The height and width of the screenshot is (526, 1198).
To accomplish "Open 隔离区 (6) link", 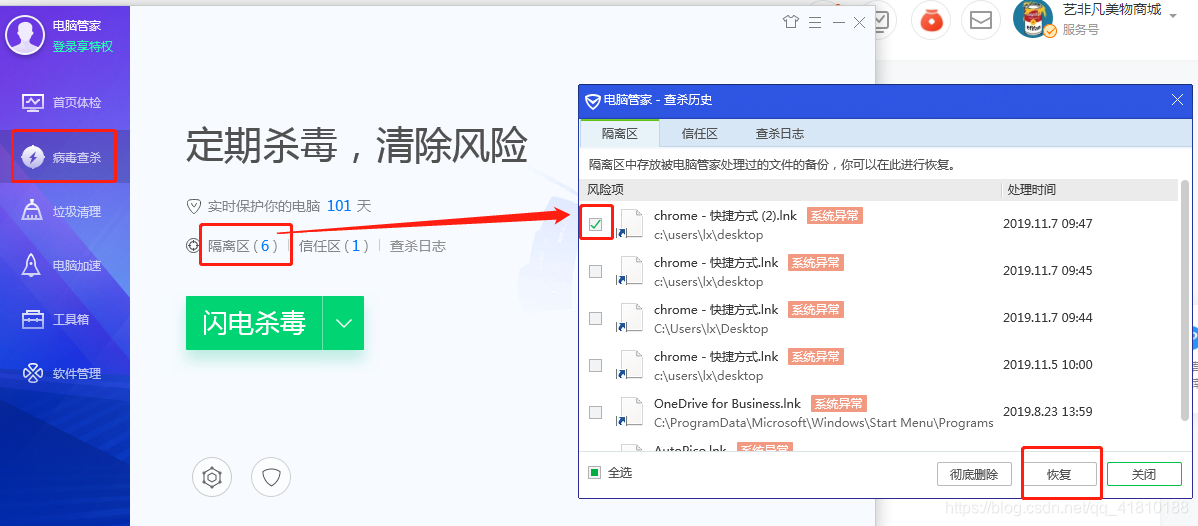I will pyautogui.click(x=243, y=246).
